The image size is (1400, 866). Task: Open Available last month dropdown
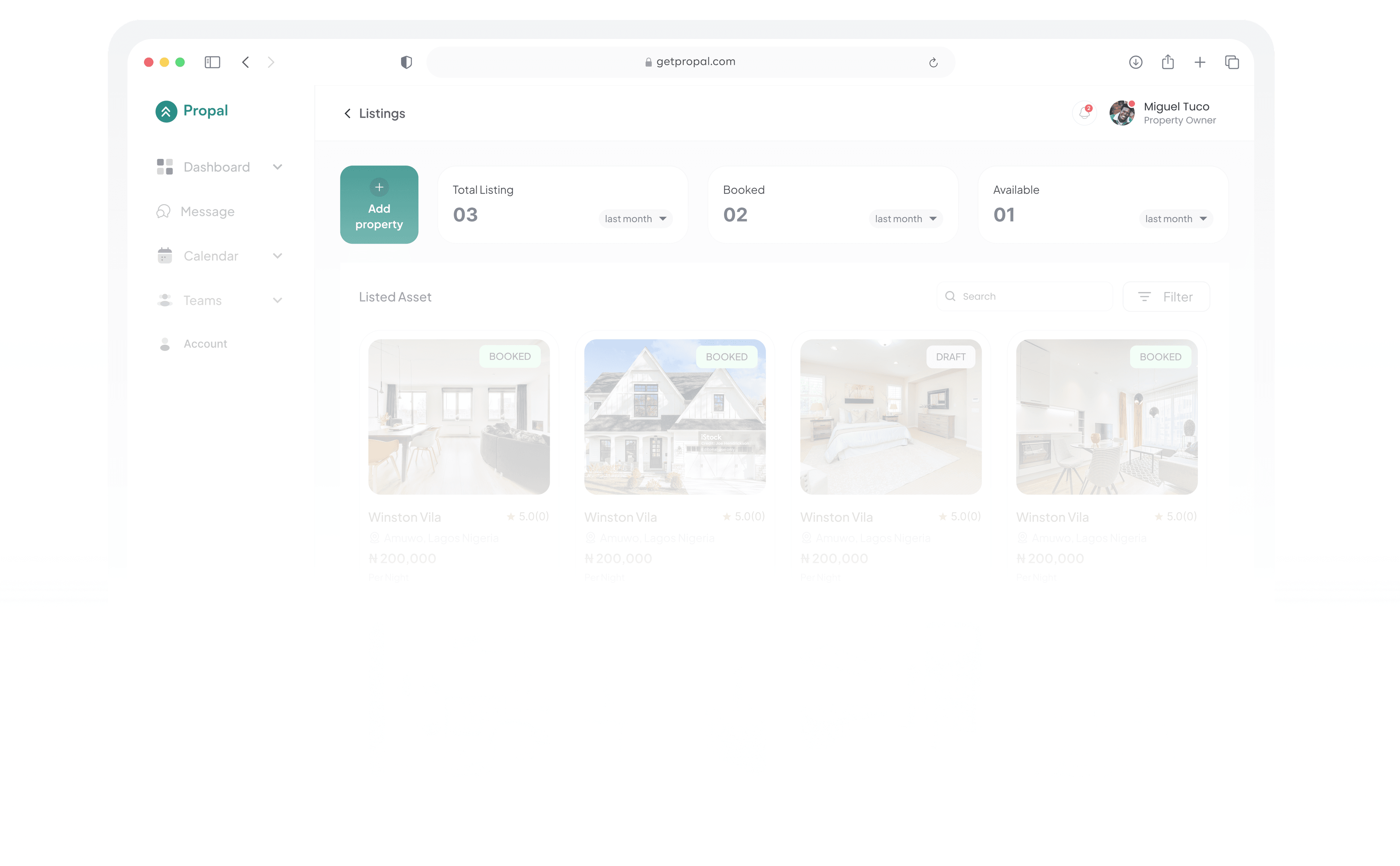pyautogui.click(x=1176, y=219)
